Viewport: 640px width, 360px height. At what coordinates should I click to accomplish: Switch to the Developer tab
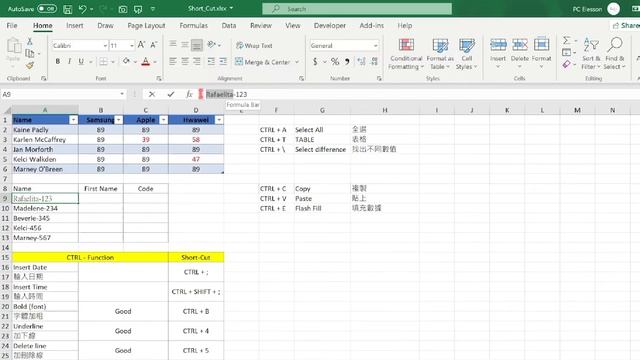coord(329,25)
